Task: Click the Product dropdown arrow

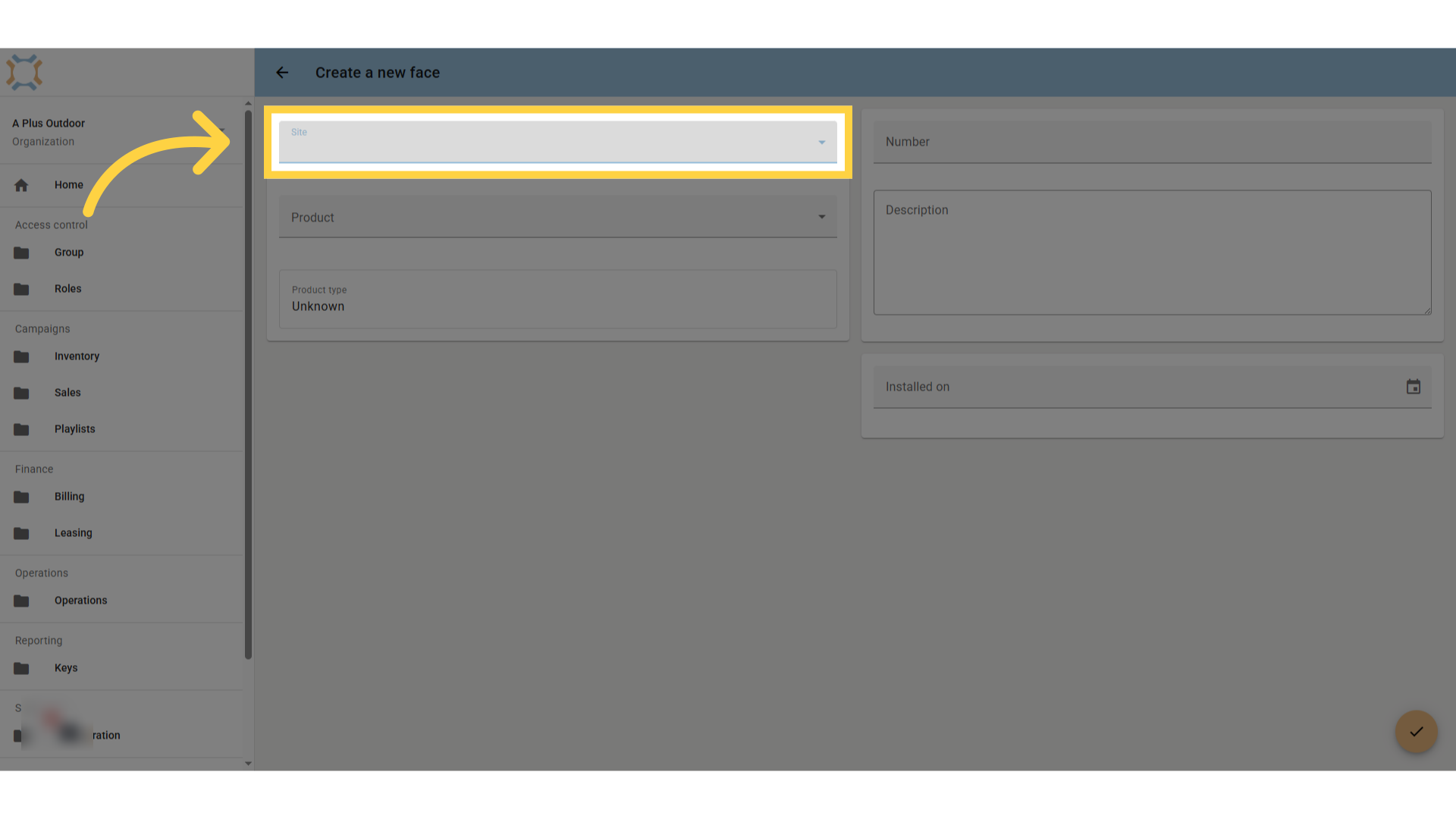Action: point(821,217)
